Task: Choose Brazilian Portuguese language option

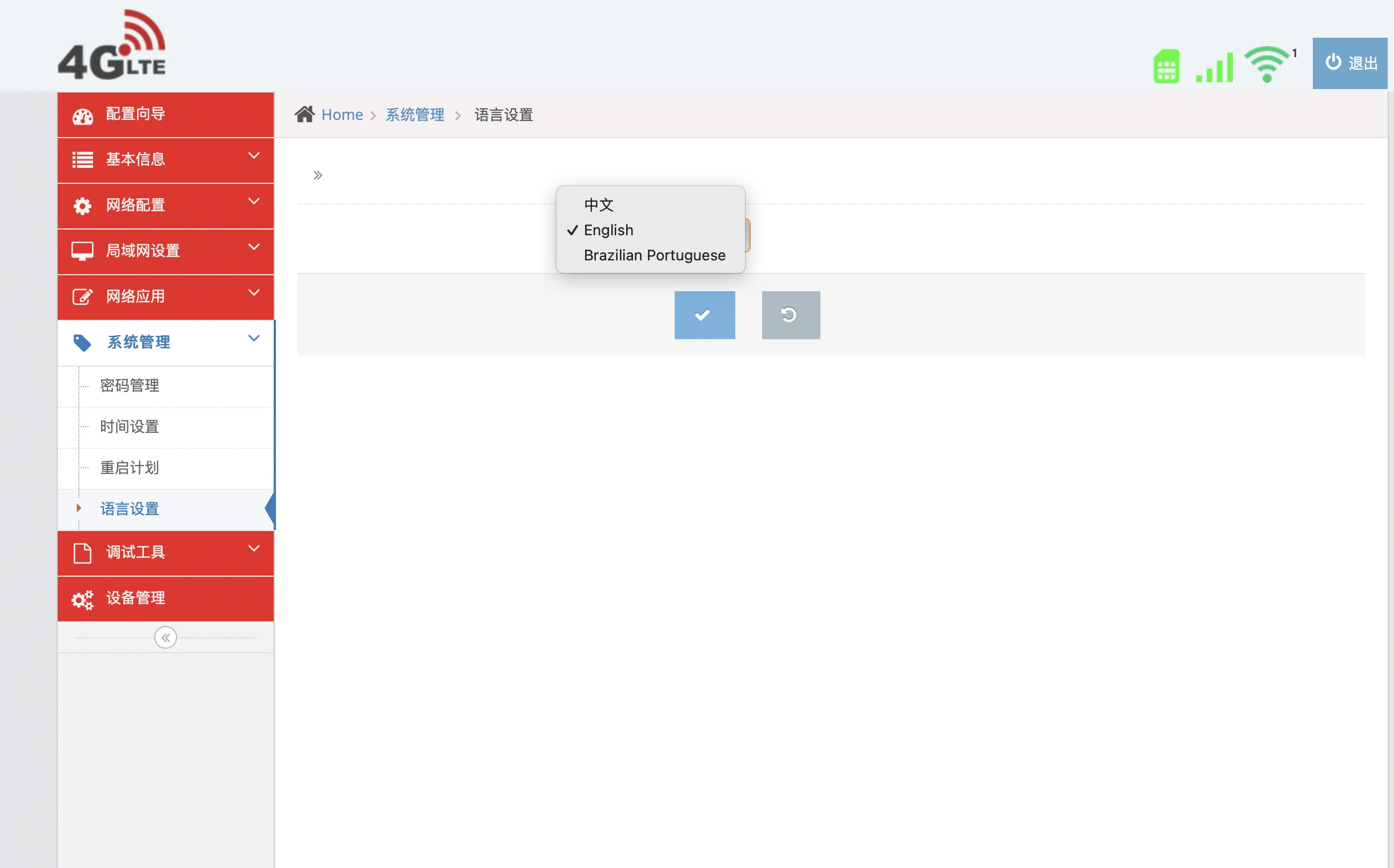Action: pyautogui.click(x=654, y=255)
